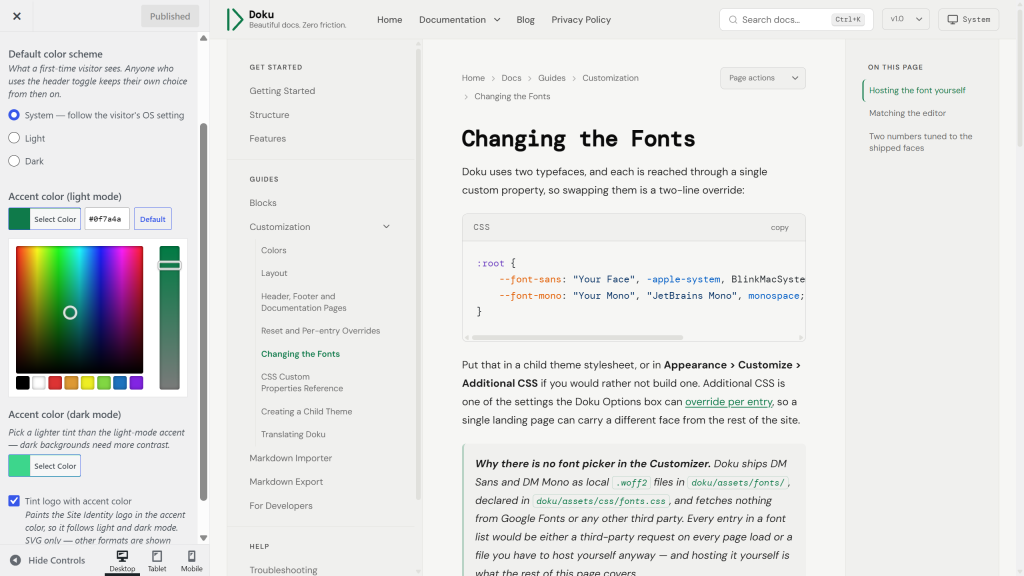1024x576 pixels.
Task: Open Features page in sidebar
Action: pos(267,138)
